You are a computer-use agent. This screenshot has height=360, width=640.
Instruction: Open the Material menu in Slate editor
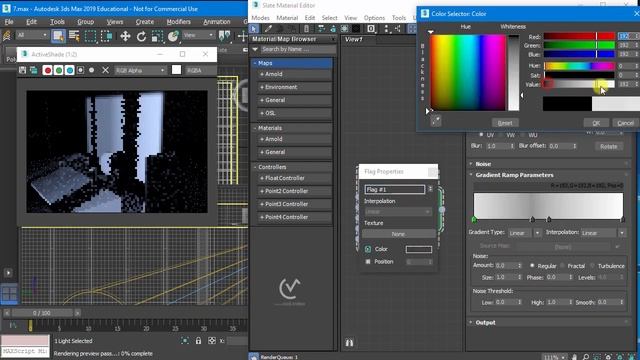click(287, 18)
